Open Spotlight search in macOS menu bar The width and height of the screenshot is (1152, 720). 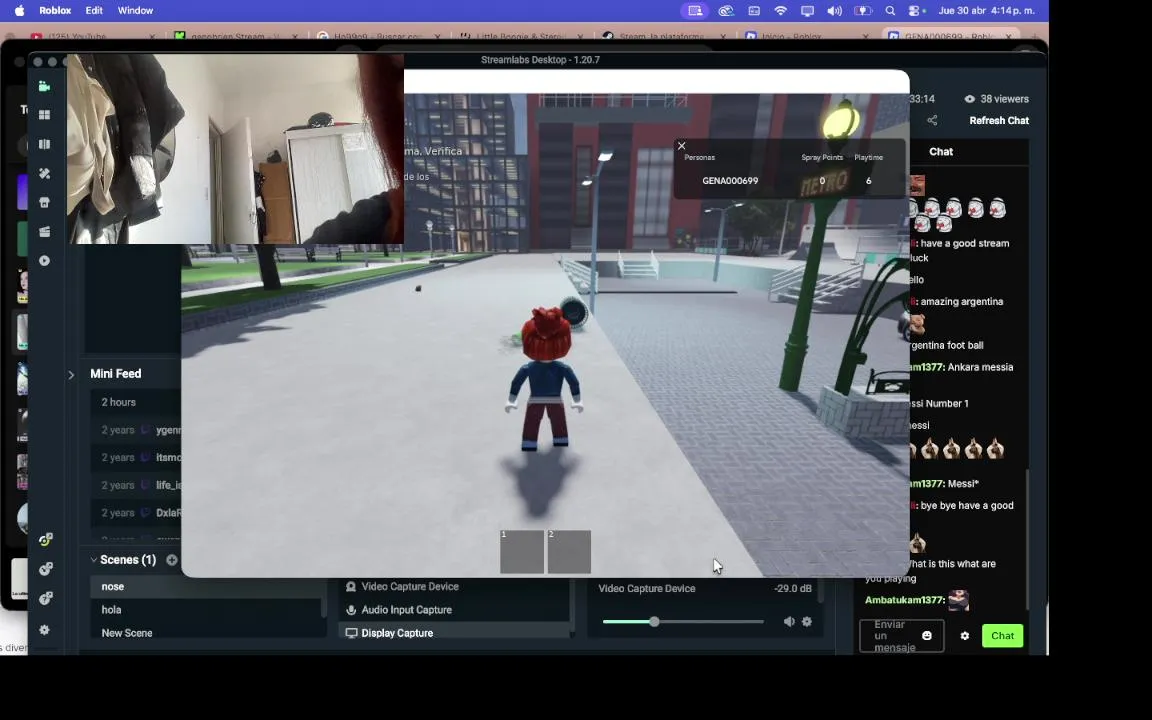(x=890, y=10)
